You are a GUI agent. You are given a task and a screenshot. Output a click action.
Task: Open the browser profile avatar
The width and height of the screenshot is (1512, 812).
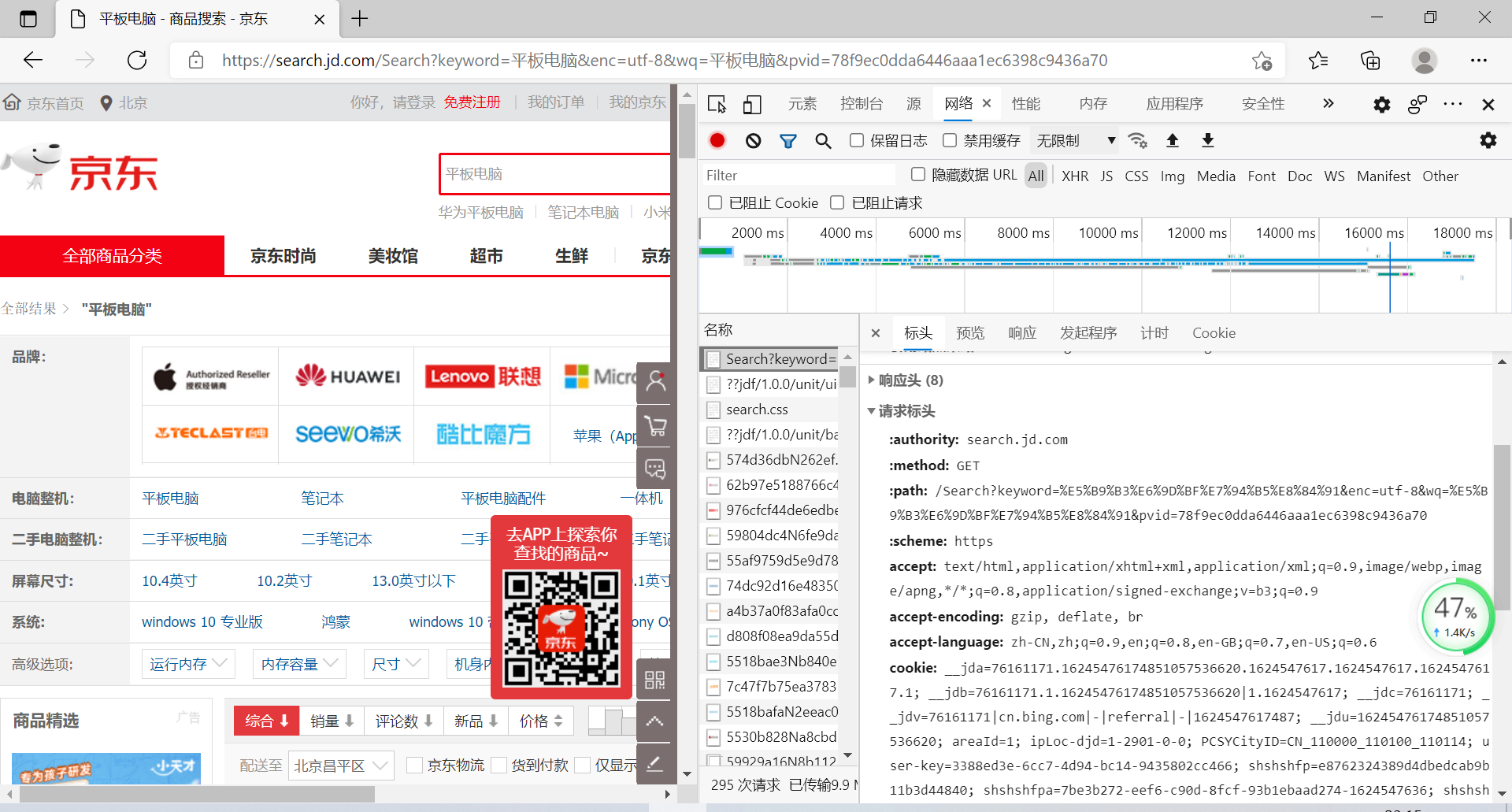(x=1424, y=61)
